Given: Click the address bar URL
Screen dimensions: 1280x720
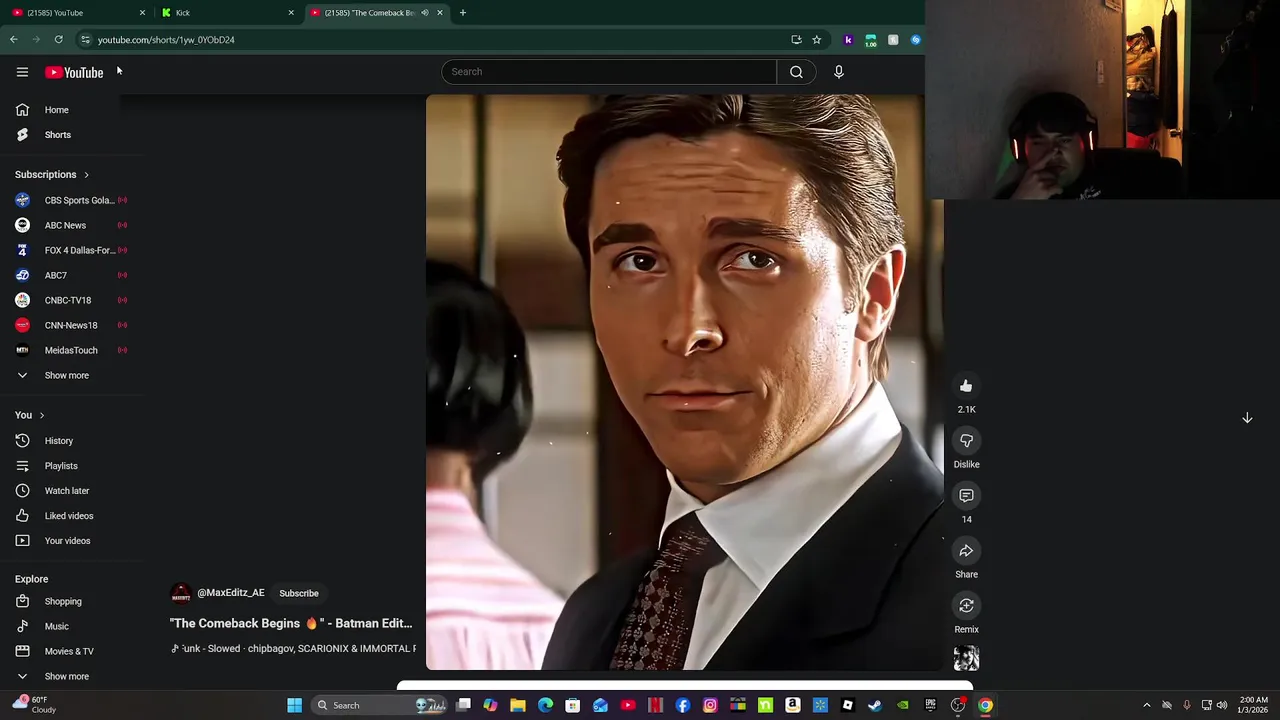Looking at the screenshot, I should tap(166, 40).
